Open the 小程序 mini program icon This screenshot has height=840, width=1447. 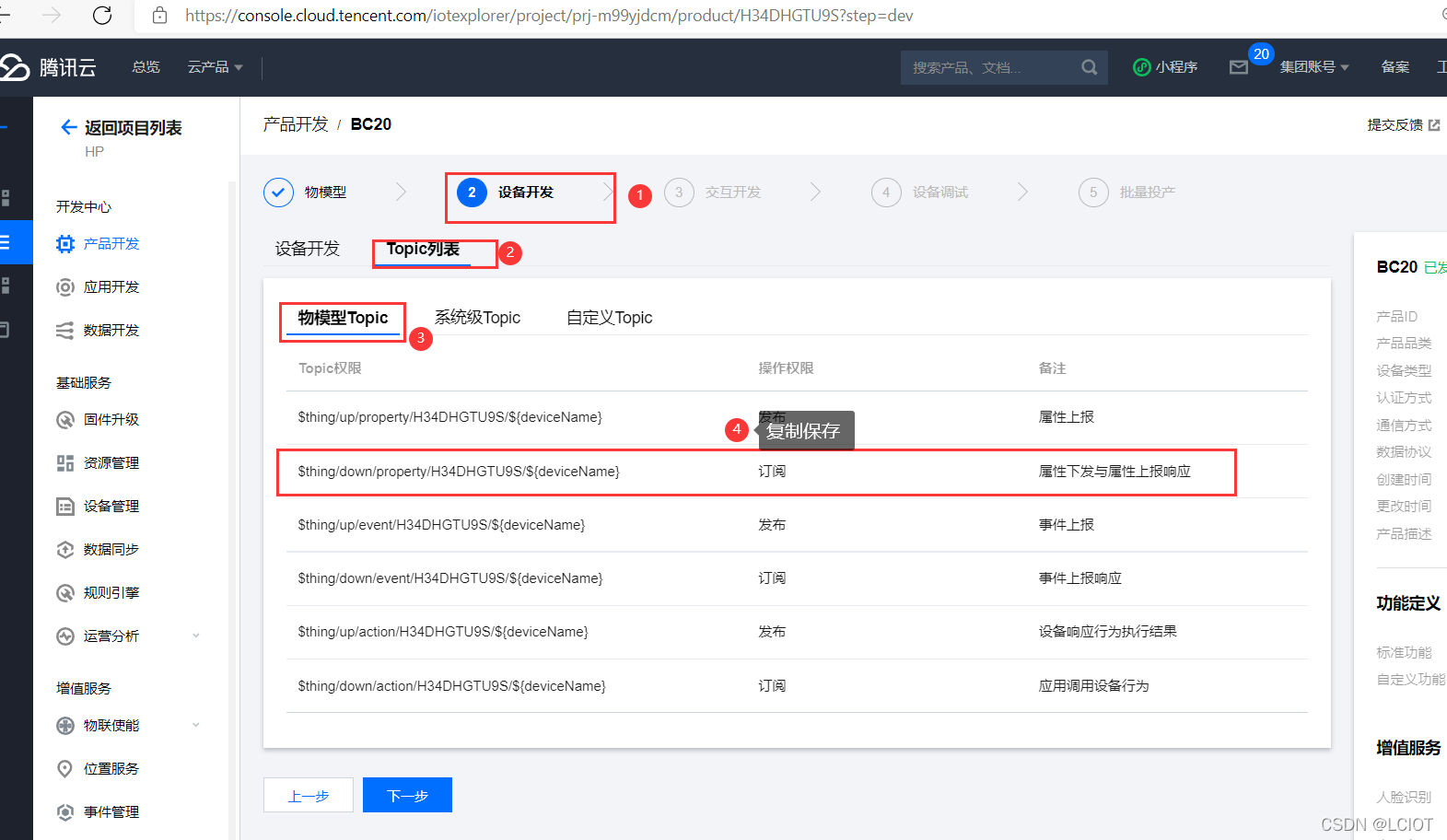click(1141, 67)
